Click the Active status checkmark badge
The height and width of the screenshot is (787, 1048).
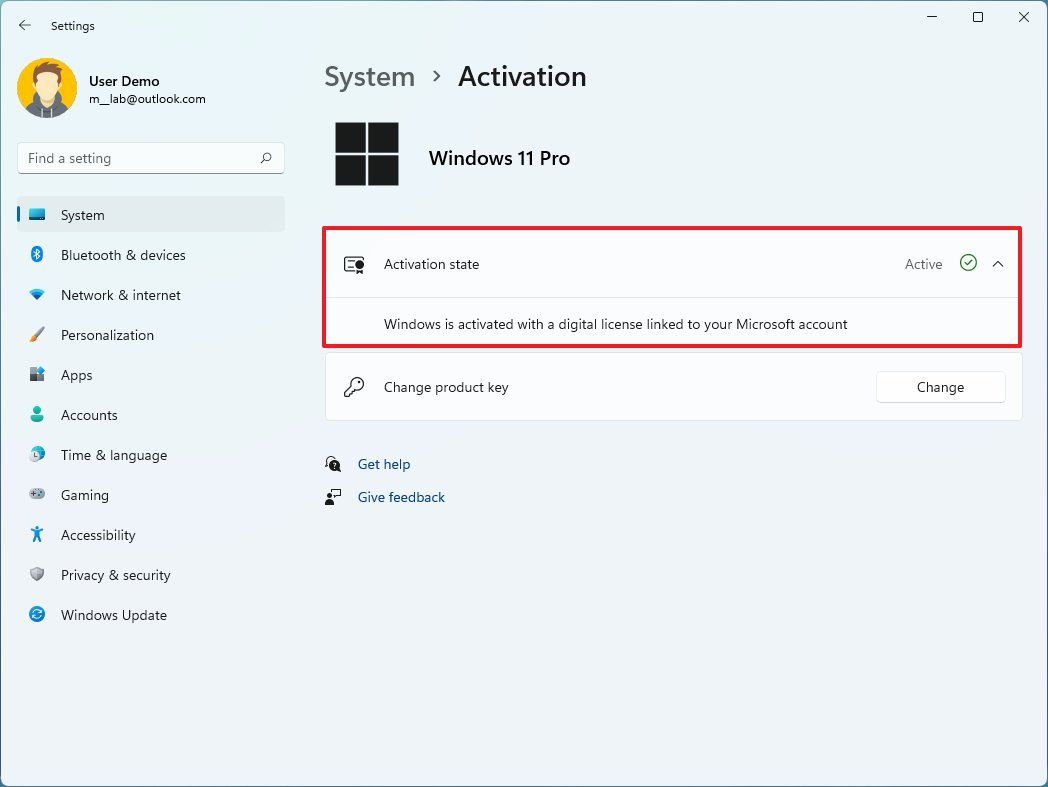tap(968, 263)
